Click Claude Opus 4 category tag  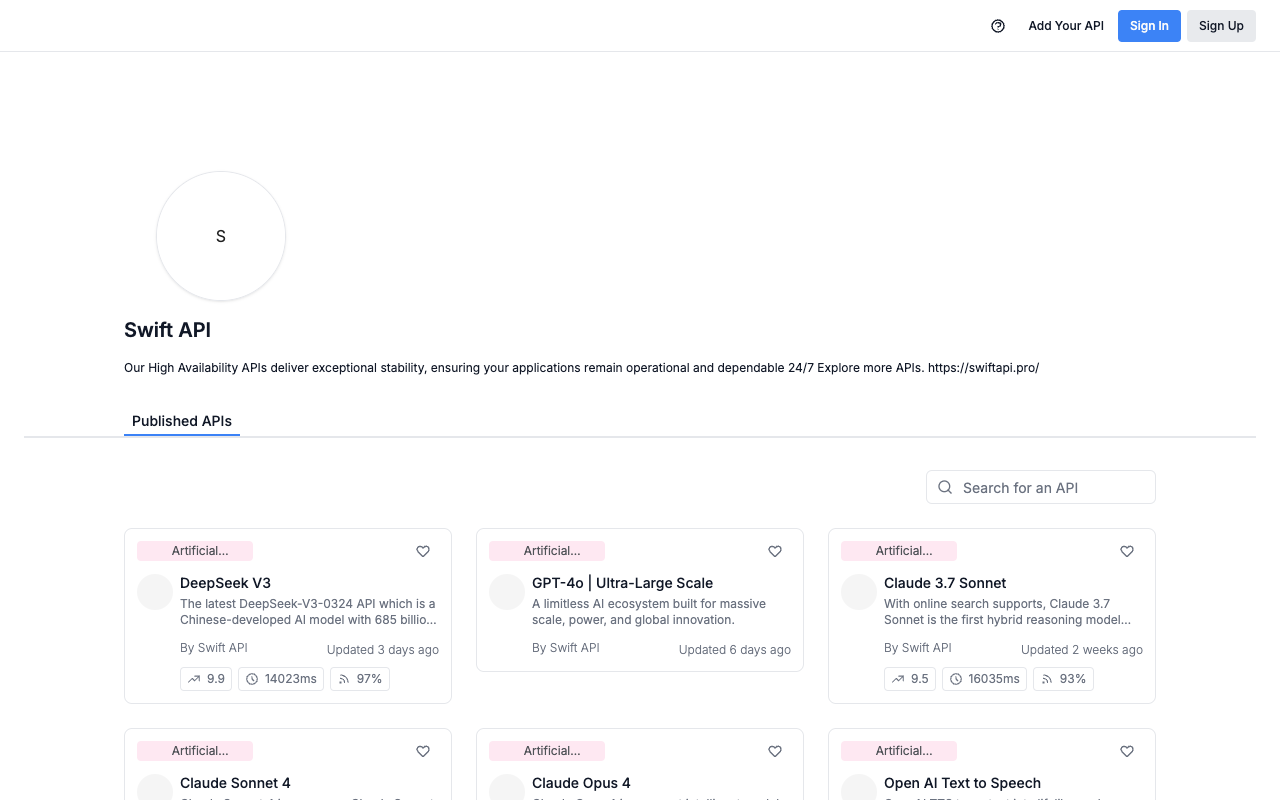pyautogui.click(x=547, y=751)
